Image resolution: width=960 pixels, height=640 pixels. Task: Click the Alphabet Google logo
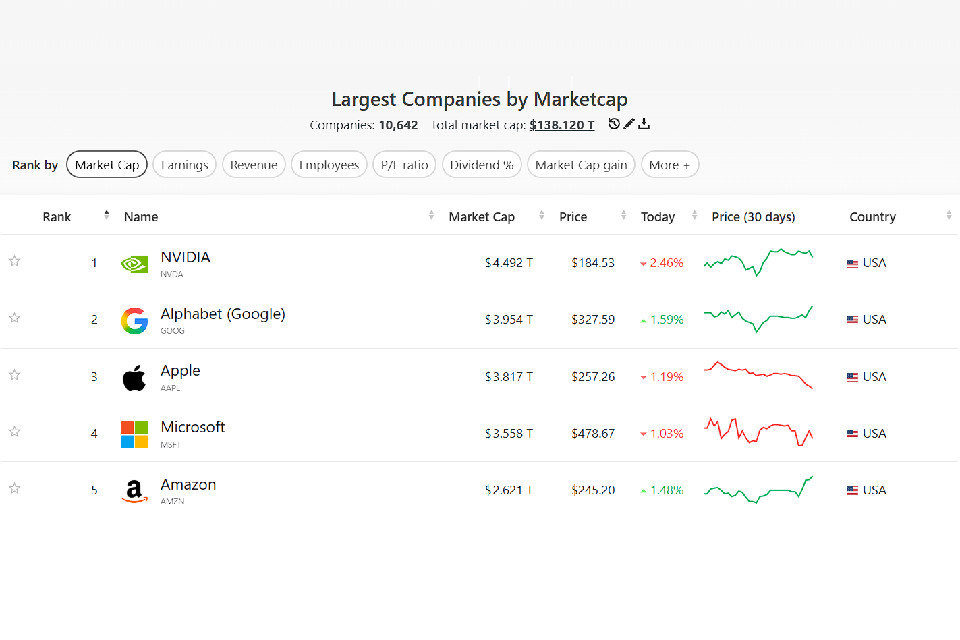pos(134,320)
